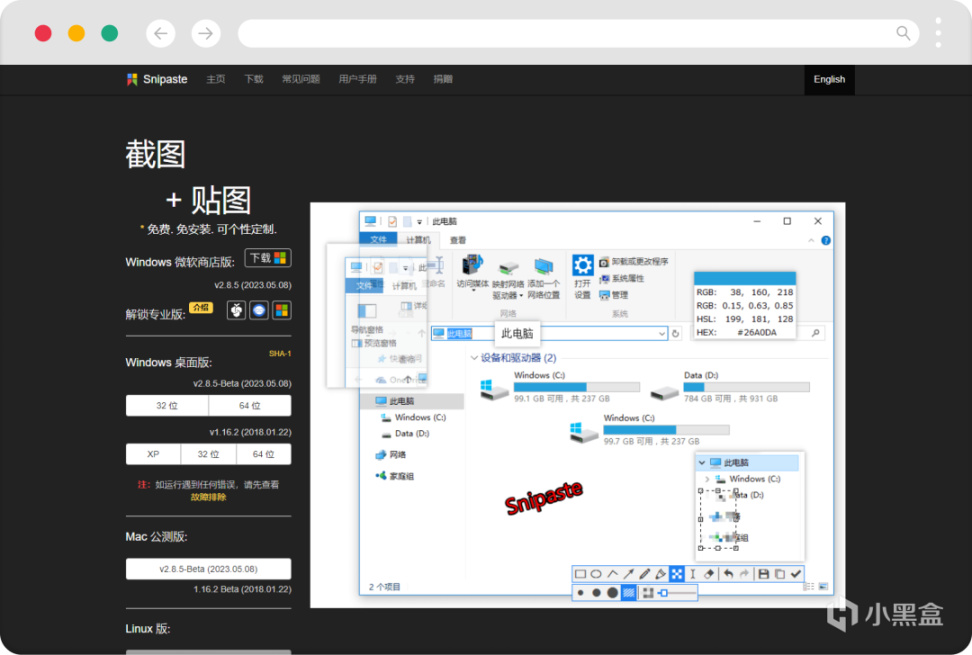Image resolution: width=972 pixels, height=655 pixels.
Task: Redo the annotation with grayed arrow
Action: tap(744, 574)
